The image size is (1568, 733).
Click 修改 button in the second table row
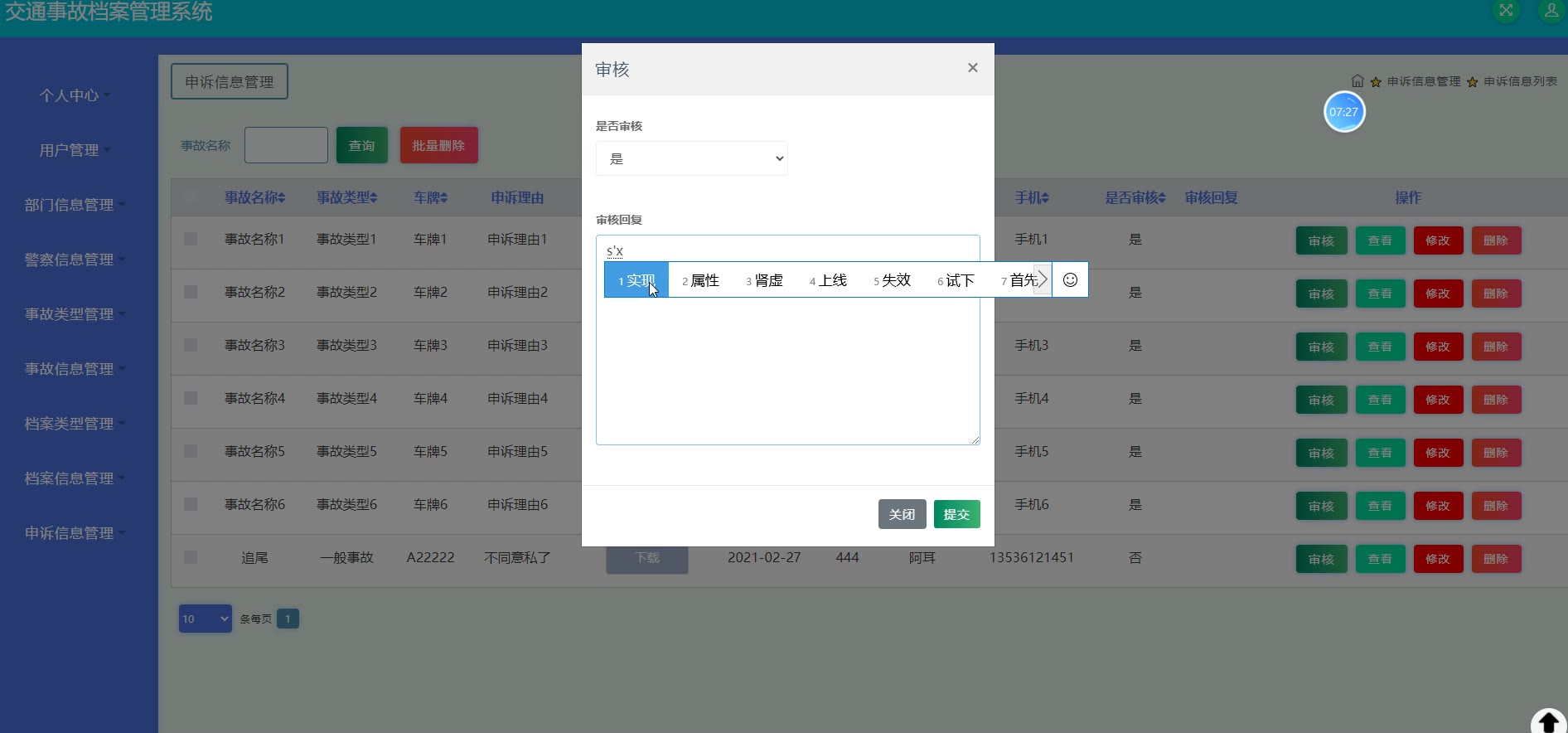pos(1438,294)
